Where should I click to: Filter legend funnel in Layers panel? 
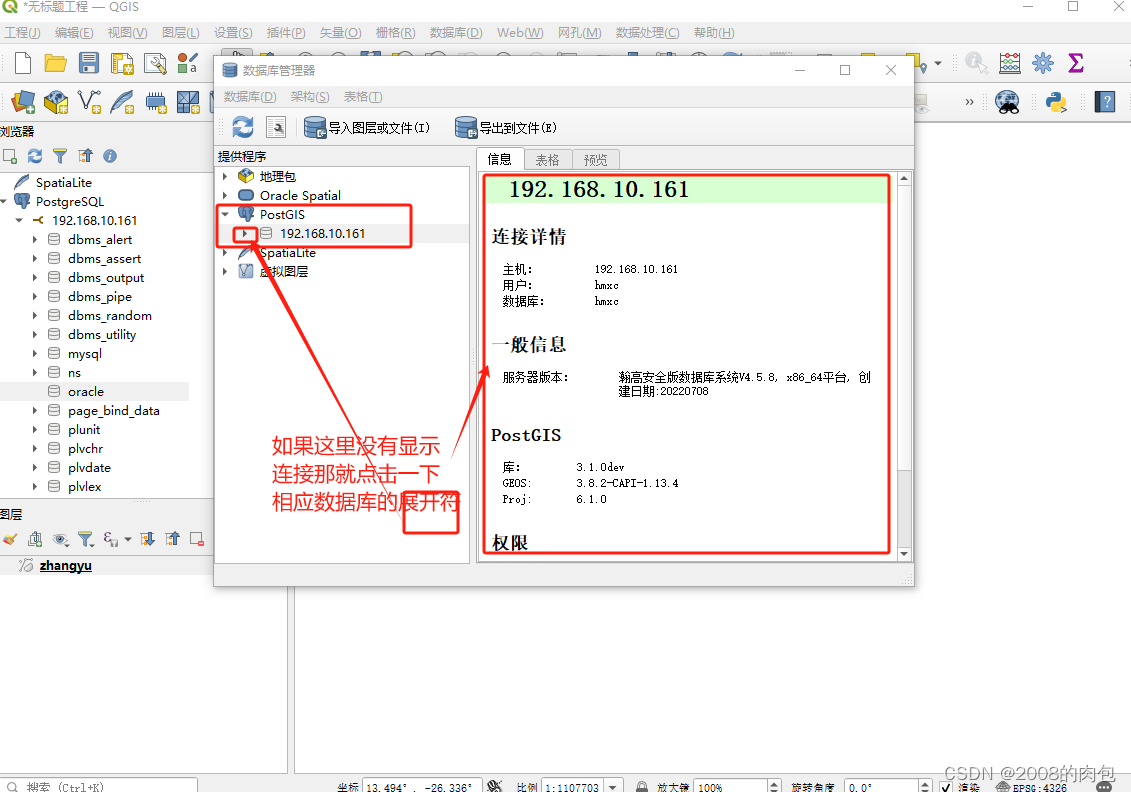[x=86, y=539]
